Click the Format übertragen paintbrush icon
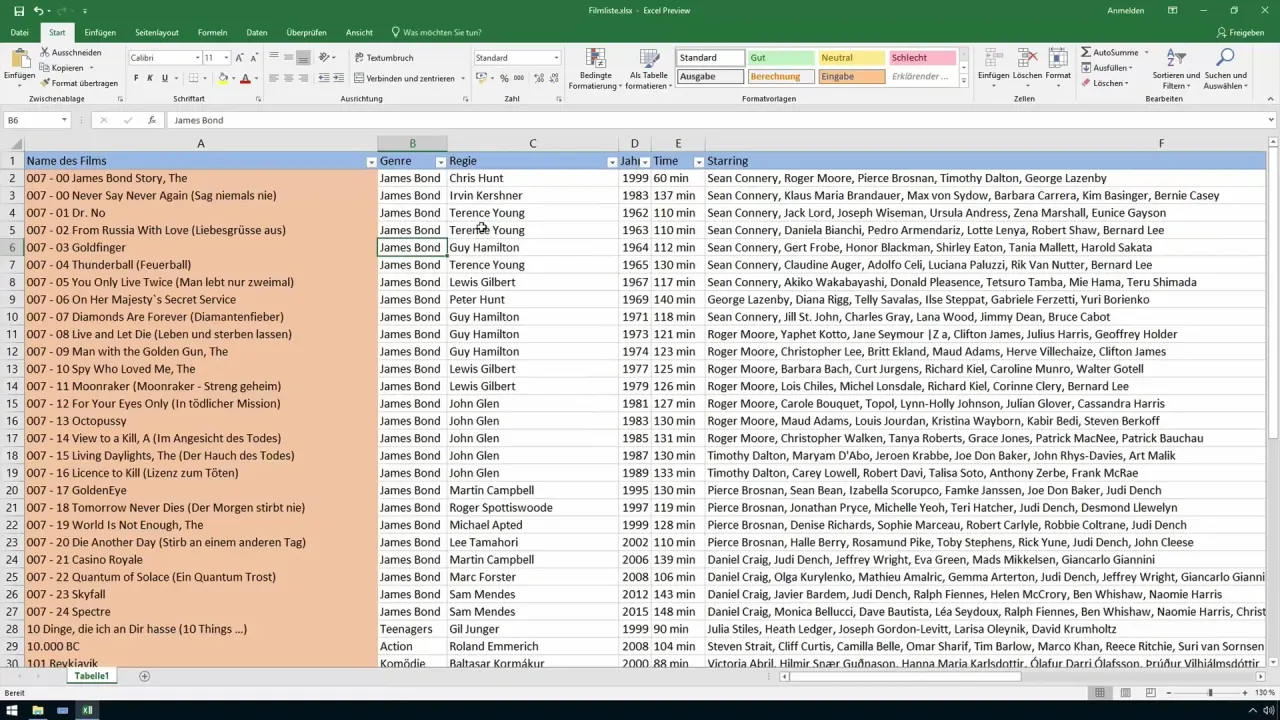 pos(45,83)
